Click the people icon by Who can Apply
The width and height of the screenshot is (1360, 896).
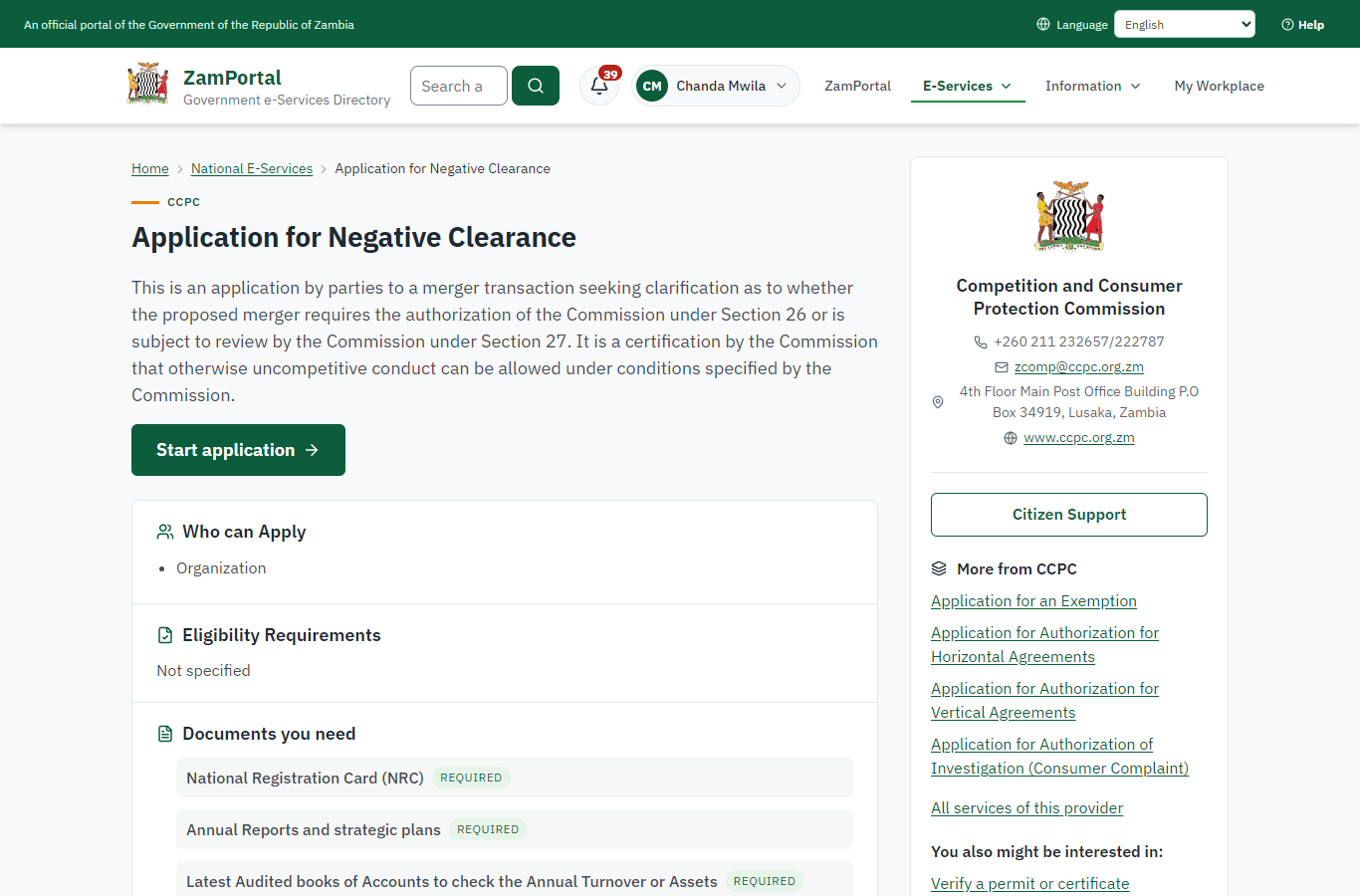coord(165,532)
